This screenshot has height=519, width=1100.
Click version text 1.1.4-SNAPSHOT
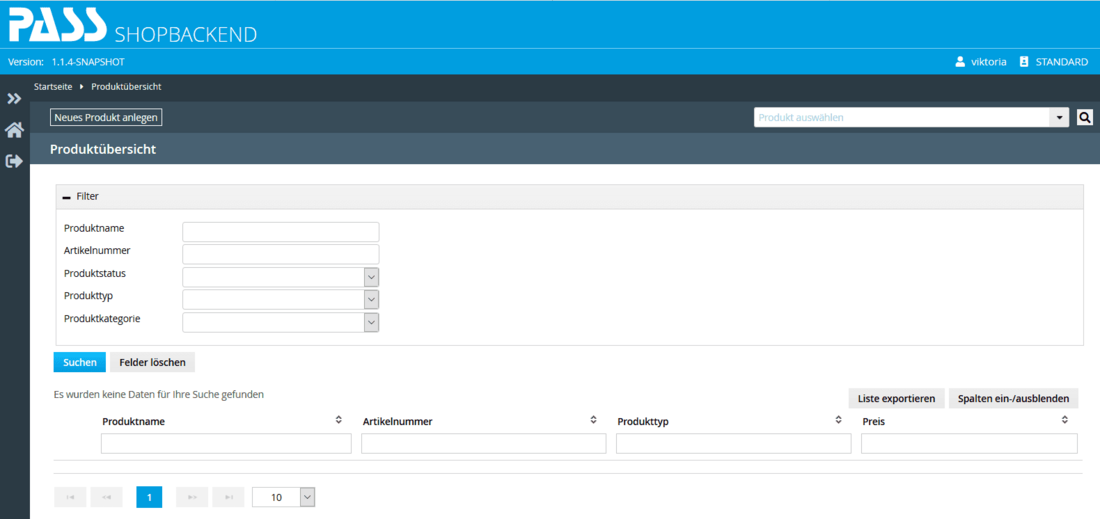coord(88,62)
